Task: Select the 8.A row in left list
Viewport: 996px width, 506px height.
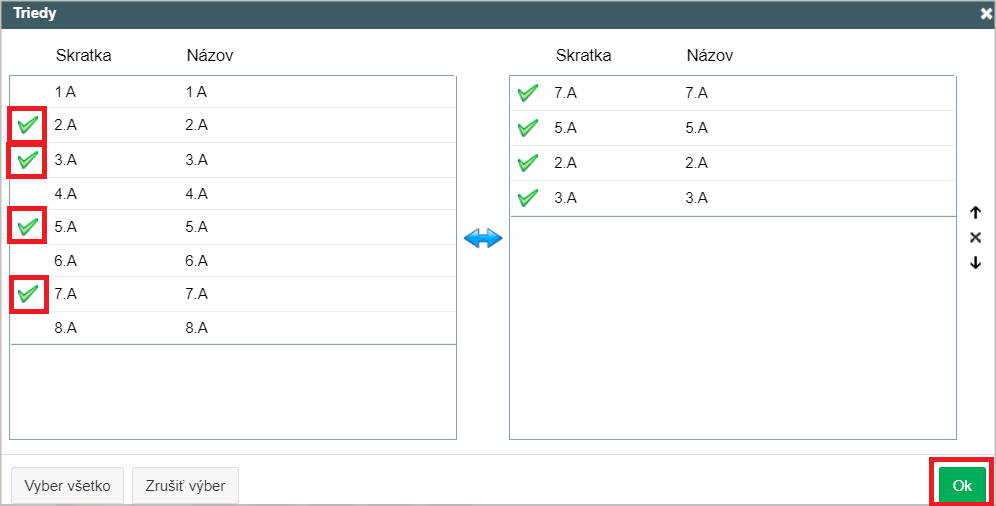Action: coord(233,328)
